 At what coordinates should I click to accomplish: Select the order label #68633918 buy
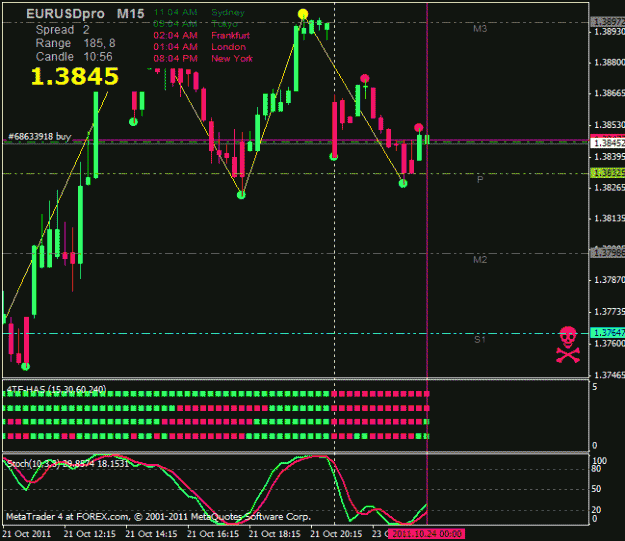click(x=39, y=136)
